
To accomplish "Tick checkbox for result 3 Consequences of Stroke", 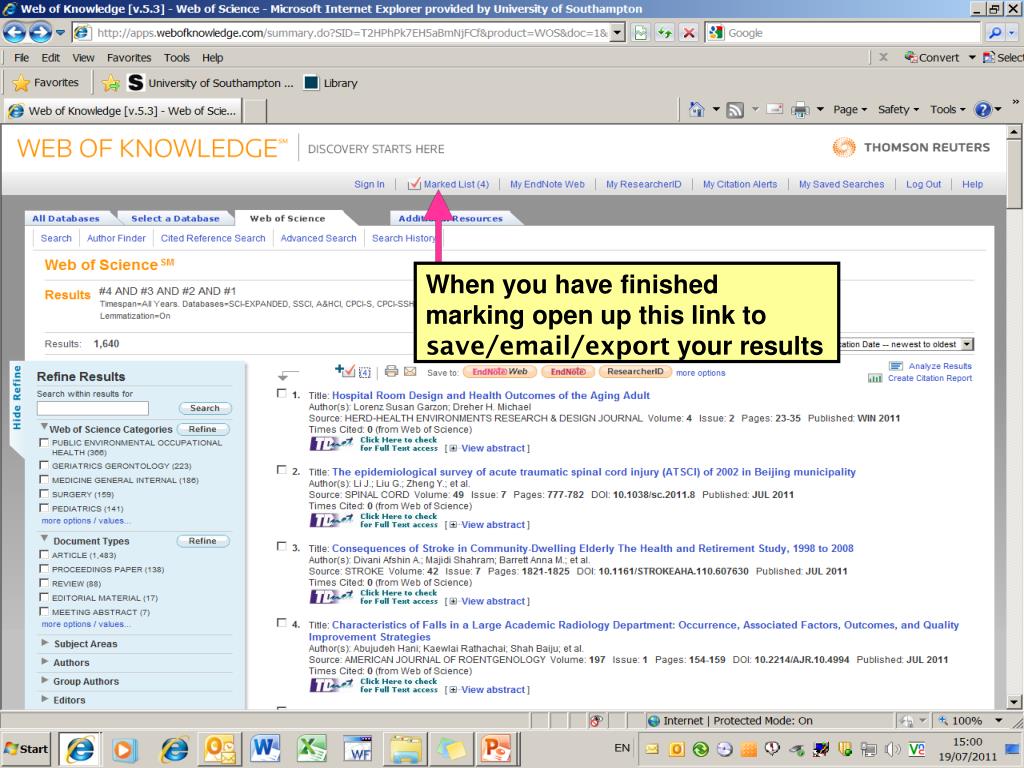I will coord(281,547).
